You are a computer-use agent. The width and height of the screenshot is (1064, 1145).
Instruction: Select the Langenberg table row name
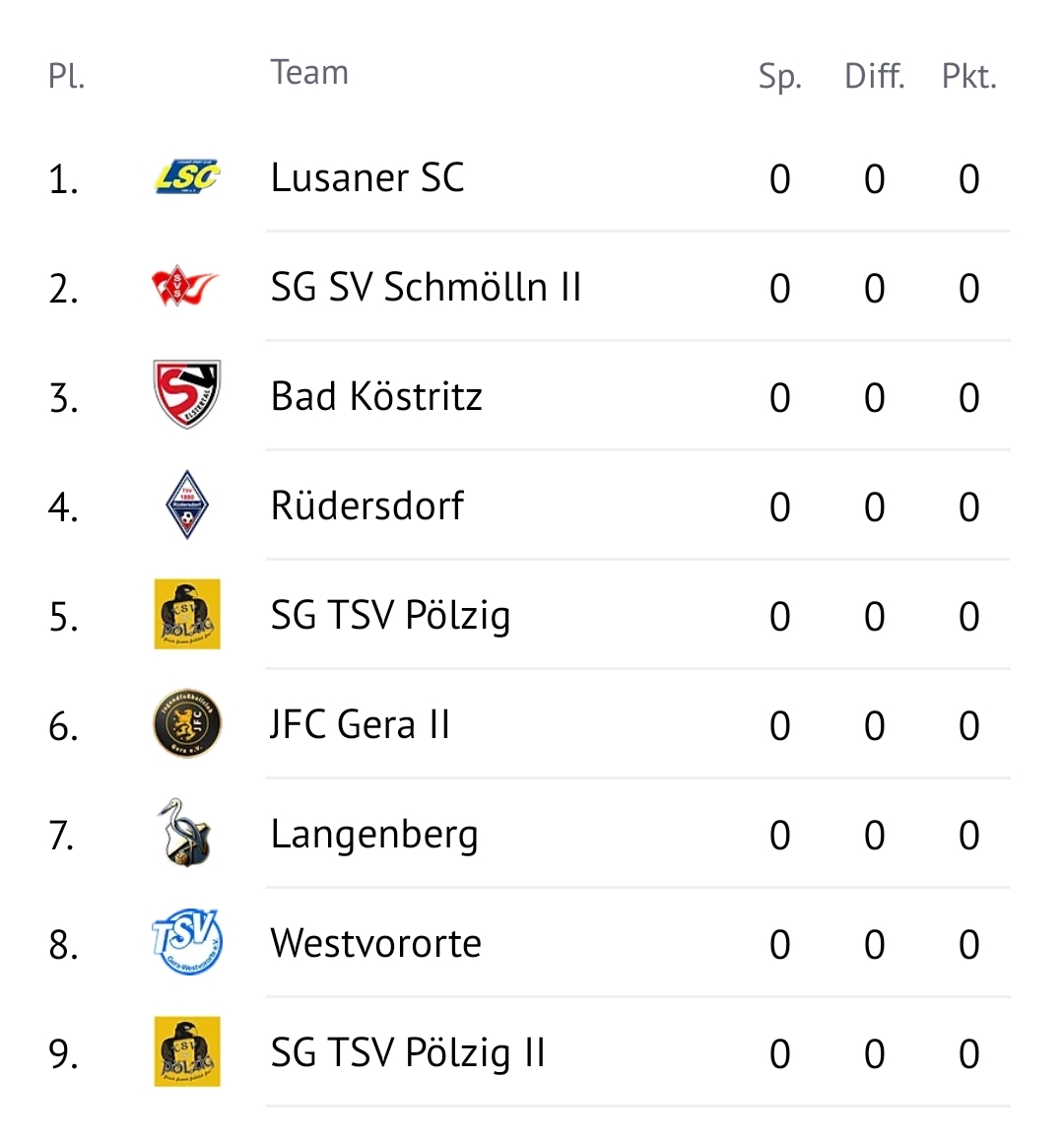click(374, 835)
